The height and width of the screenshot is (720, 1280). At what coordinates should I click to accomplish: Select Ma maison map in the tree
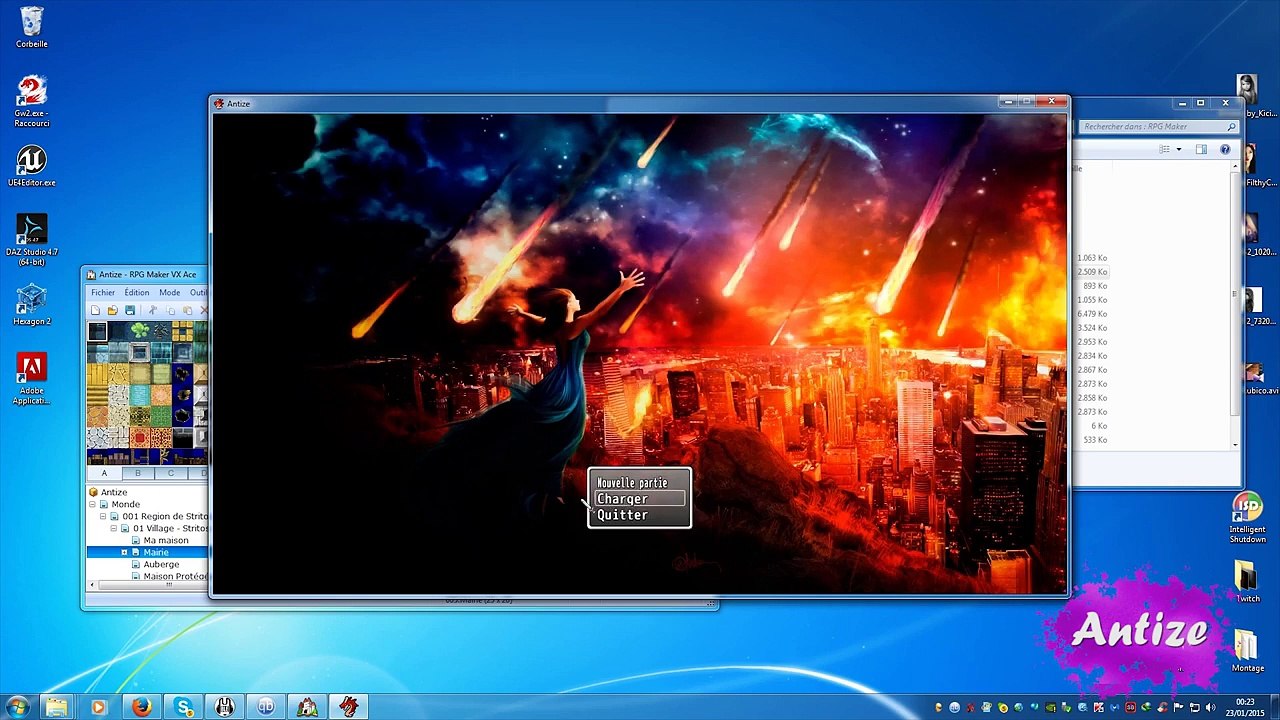166,540
